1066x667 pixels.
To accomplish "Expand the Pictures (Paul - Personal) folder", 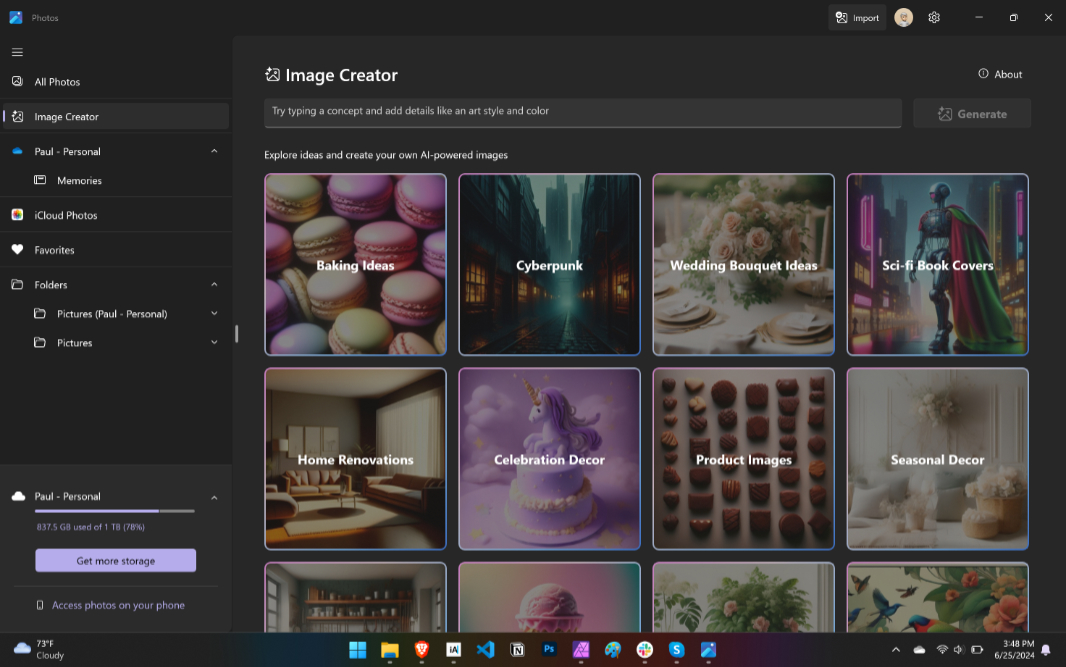I will 214,313.
